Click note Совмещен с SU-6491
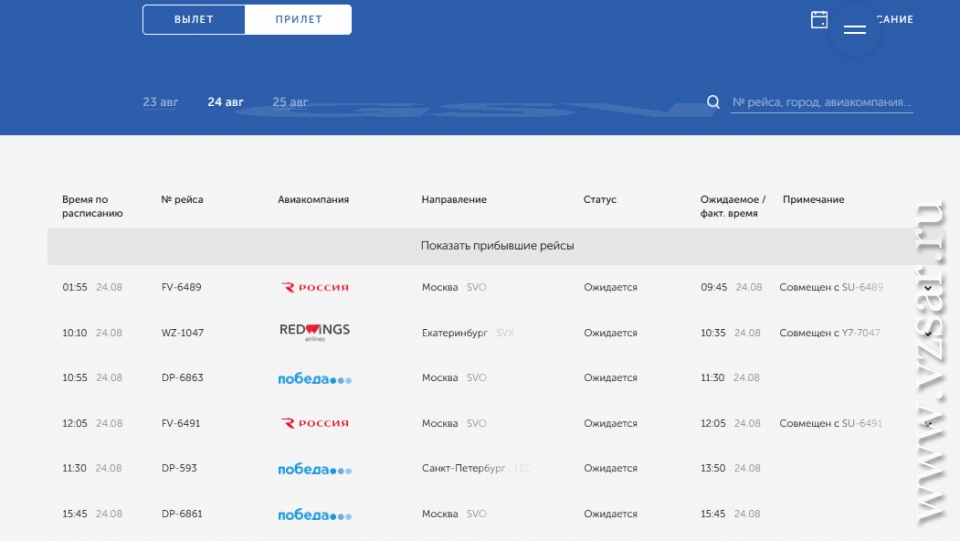The width and height of the screenshot is (960, 541). 831,423
